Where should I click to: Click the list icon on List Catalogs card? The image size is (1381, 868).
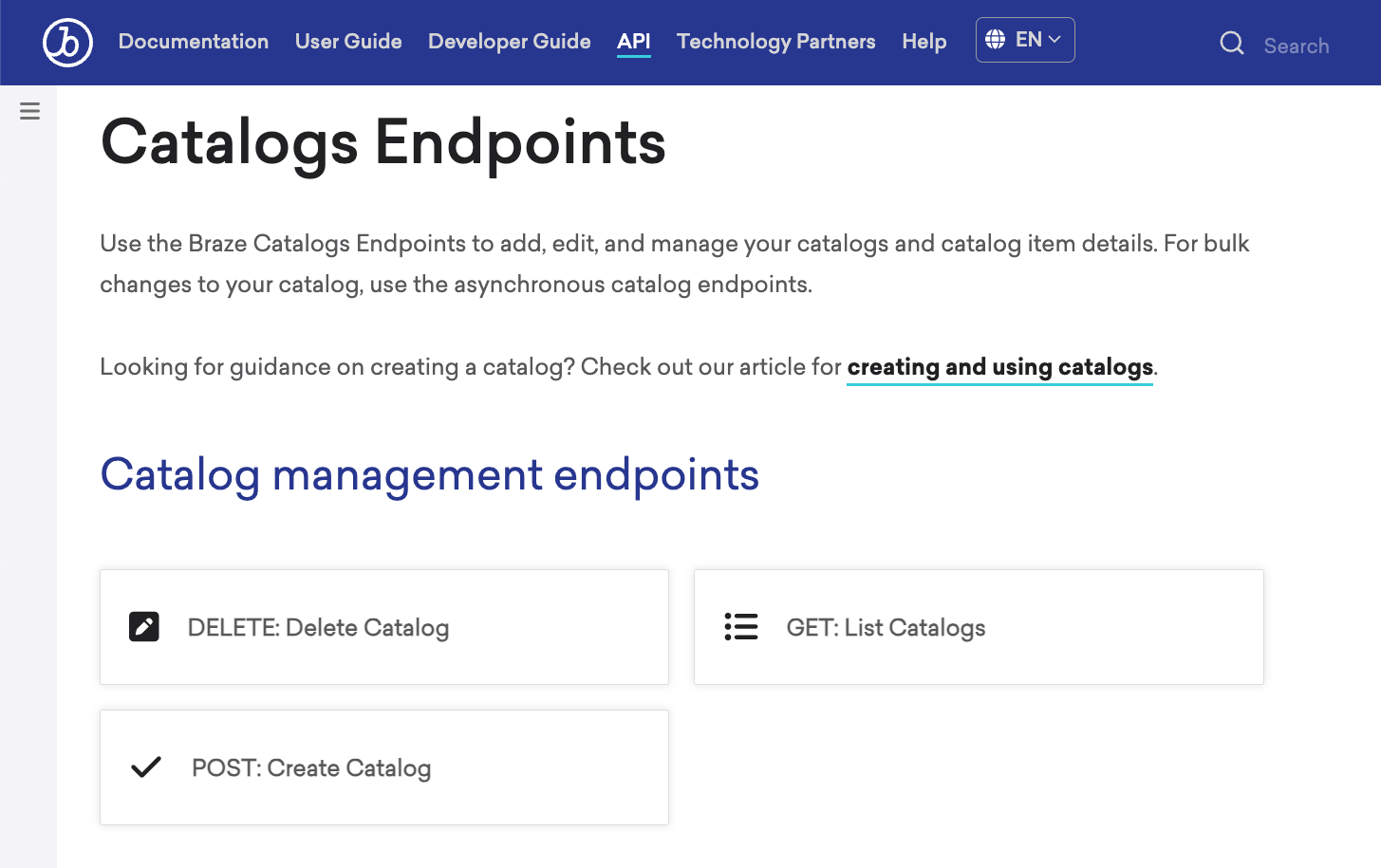(x=740, y=627)
